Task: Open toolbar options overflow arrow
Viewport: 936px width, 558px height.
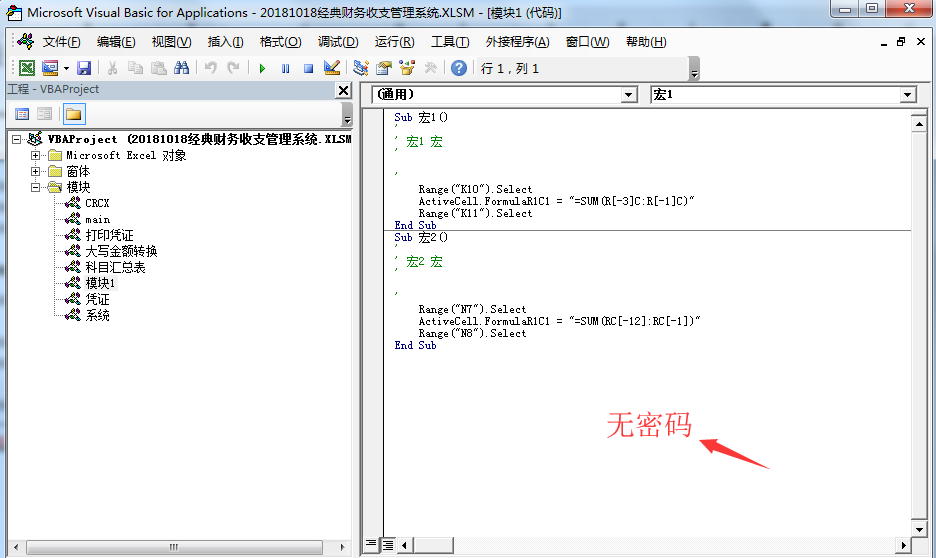Action: 694,69
